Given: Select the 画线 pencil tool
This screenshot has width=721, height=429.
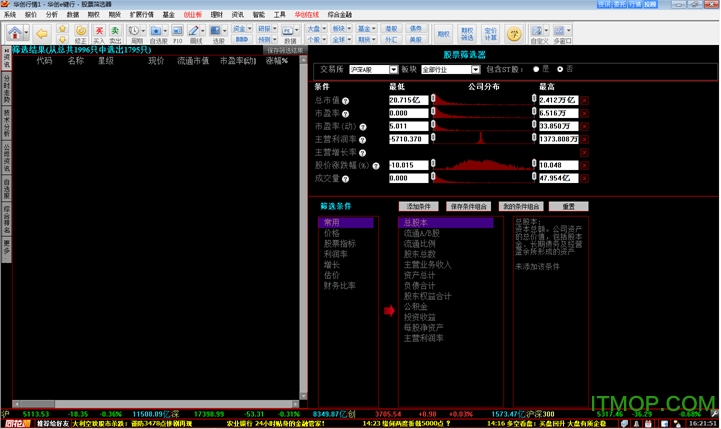Looking at the screenshot, I should pyautogui.click(x=194, y=31).
